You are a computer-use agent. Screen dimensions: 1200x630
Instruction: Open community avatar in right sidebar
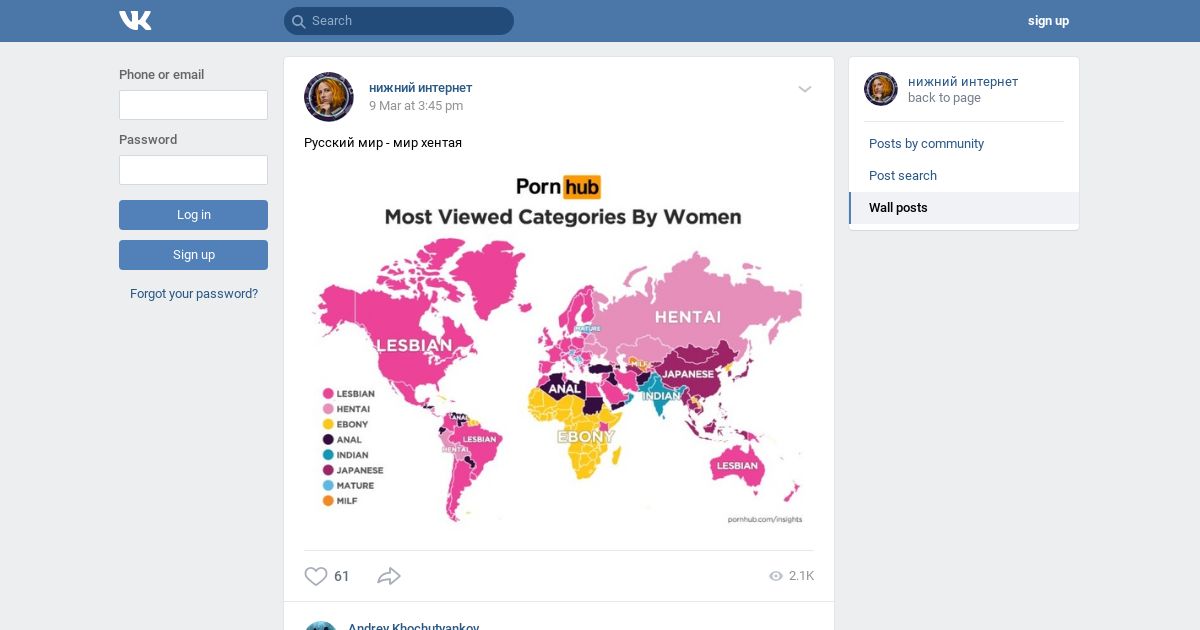pos(881,89)
